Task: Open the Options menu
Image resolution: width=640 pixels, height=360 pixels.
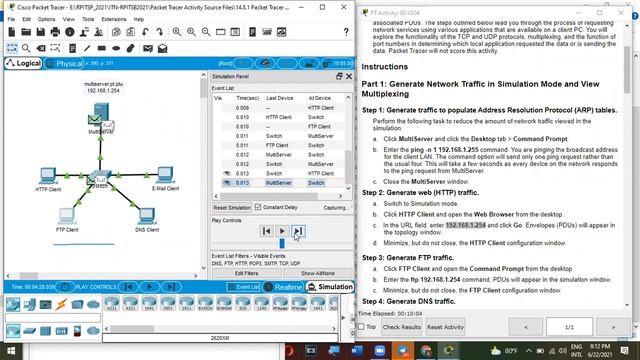Action: [46, 19]
